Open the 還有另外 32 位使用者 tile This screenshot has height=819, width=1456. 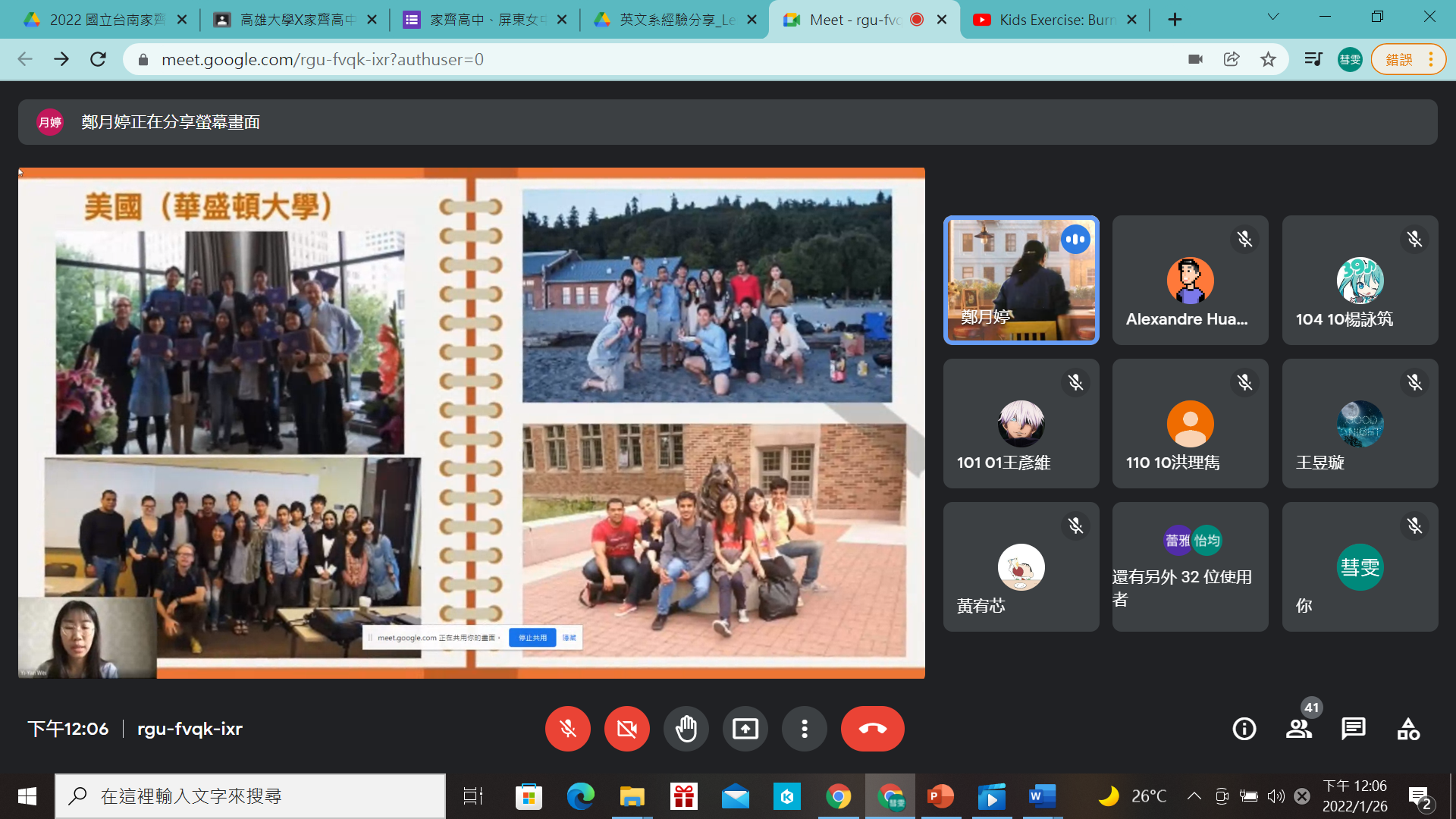coord(1190,566)
